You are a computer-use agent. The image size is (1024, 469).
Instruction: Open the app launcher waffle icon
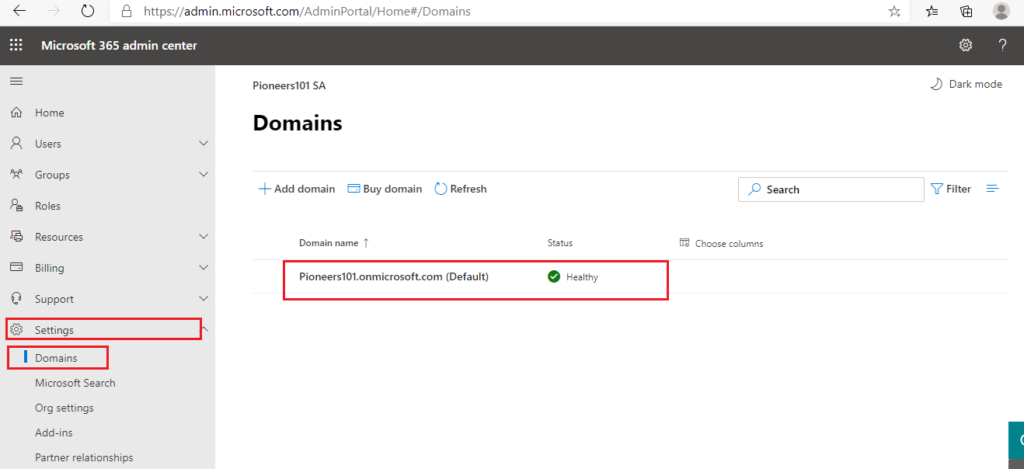16,45
